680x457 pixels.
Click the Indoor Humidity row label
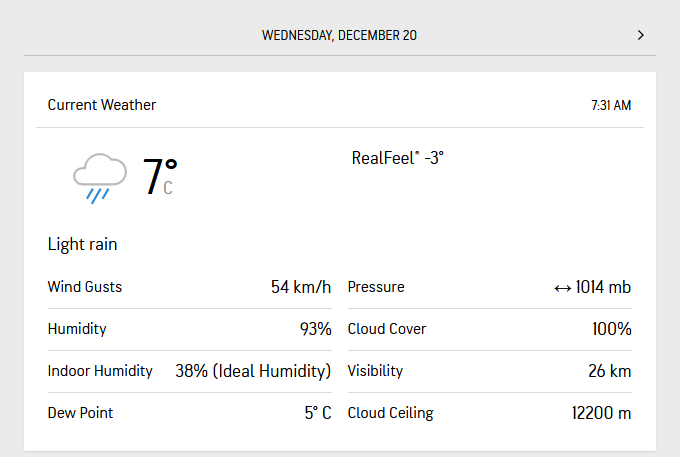pyautogui.click(x=100, y=371)
